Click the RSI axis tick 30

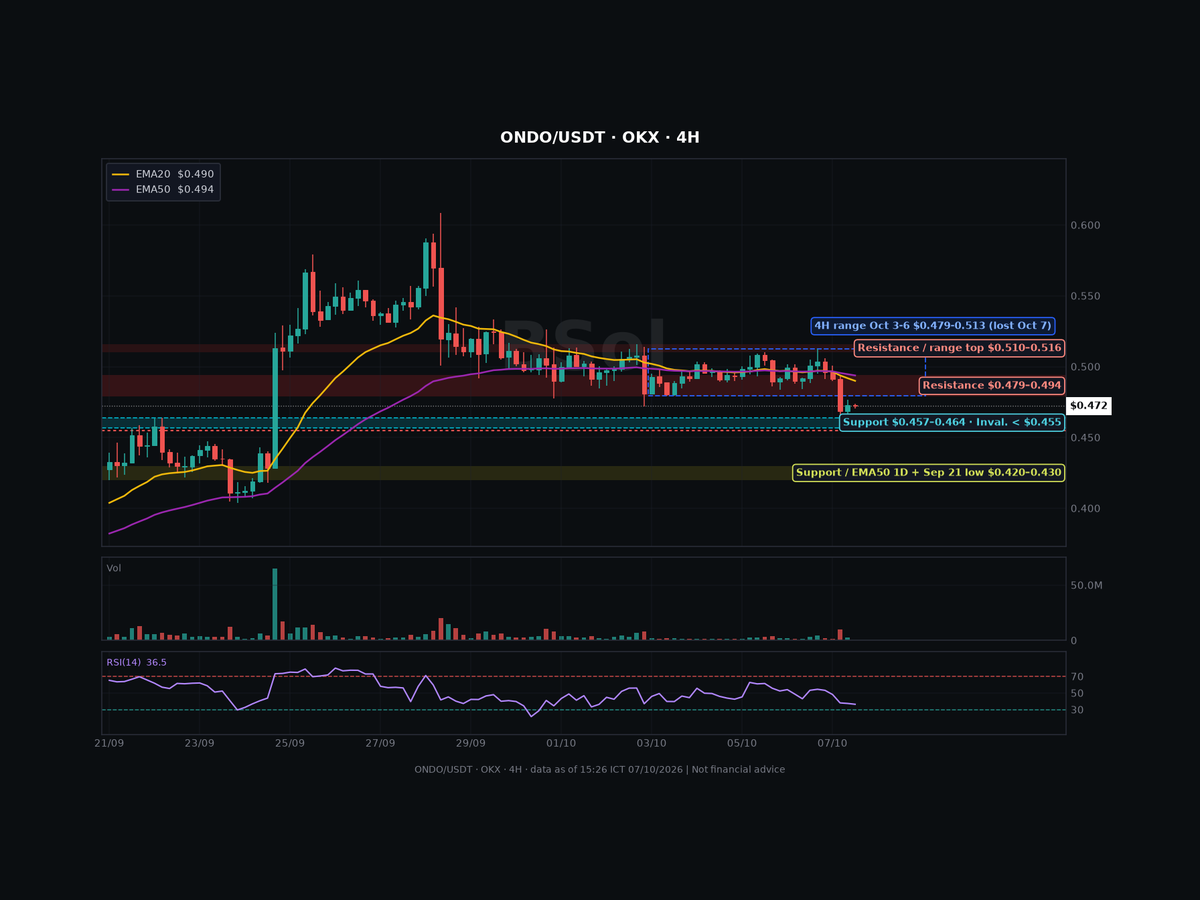point(1077,710)
